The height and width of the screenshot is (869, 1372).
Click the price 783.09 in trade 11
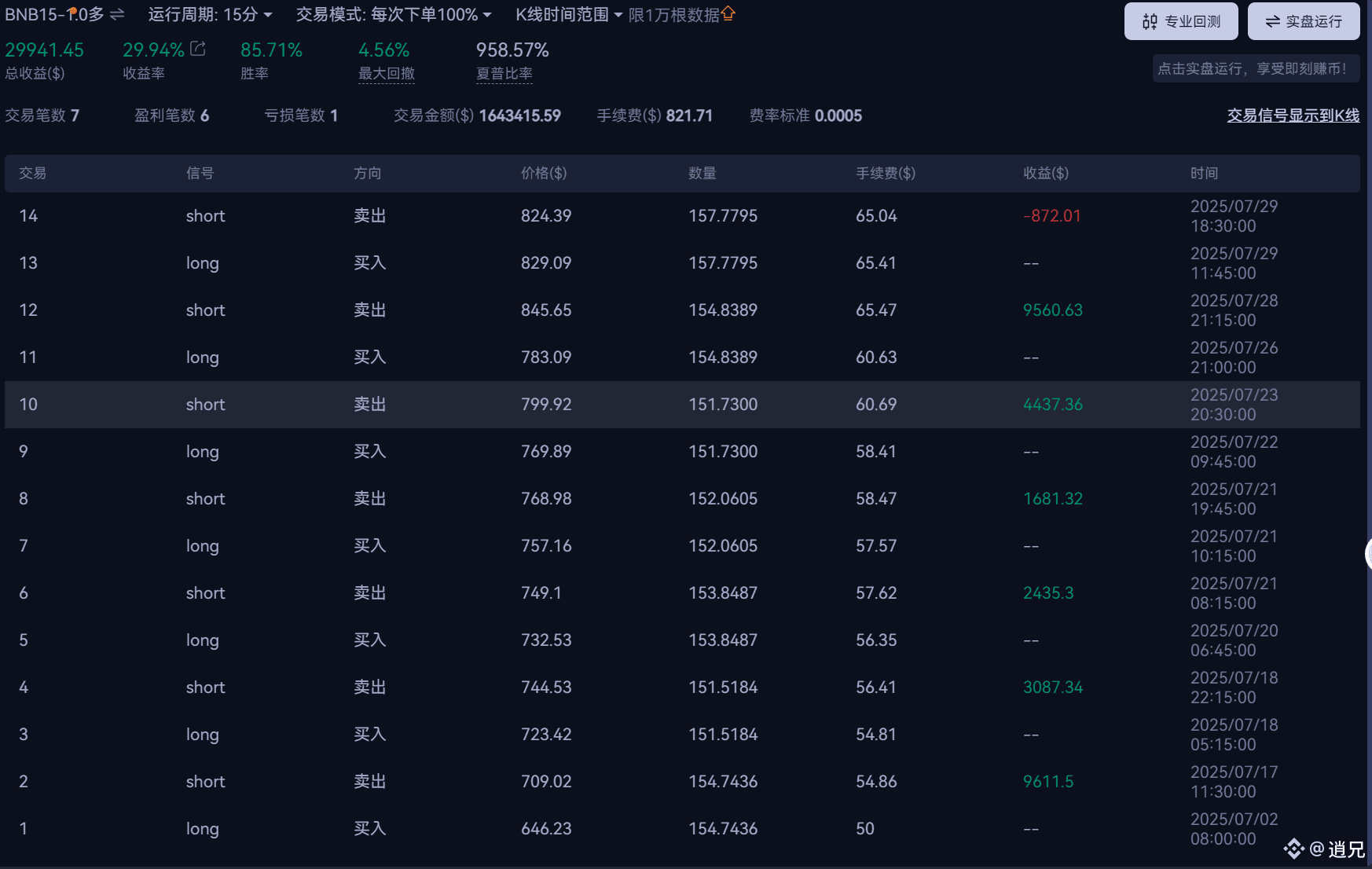546,357
